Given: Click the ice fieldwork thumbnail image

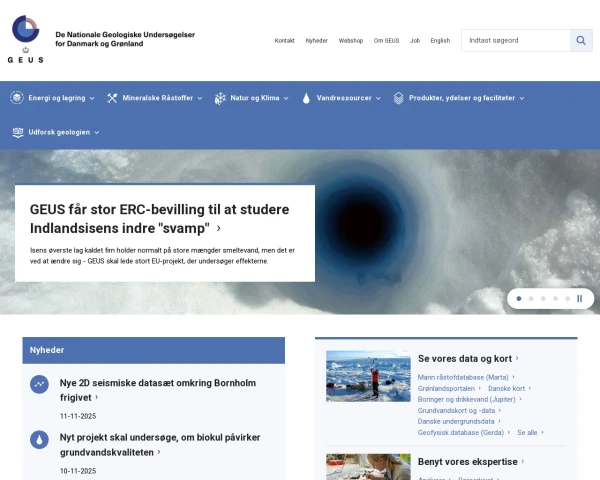Looking at the screenshot, I should click(368, 376).
